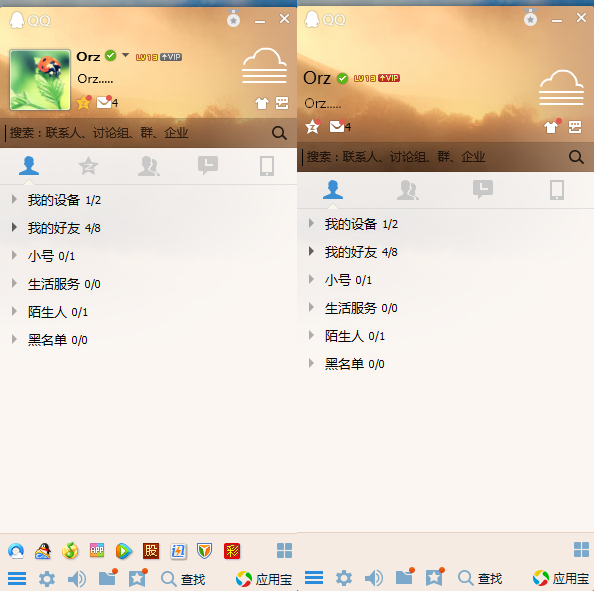Click the skin T-shirt icon in left window
596x591 pixels.
(x=262, y=103)
